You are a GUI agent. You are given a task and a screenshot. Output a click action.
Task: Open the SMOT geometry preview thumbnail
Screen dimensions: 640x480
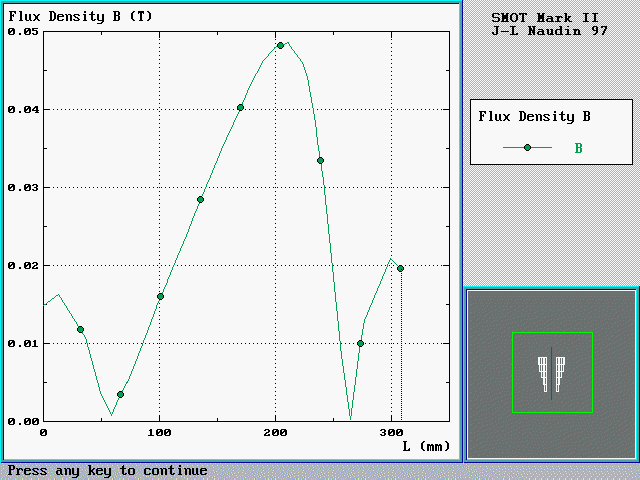coord(551,372)
